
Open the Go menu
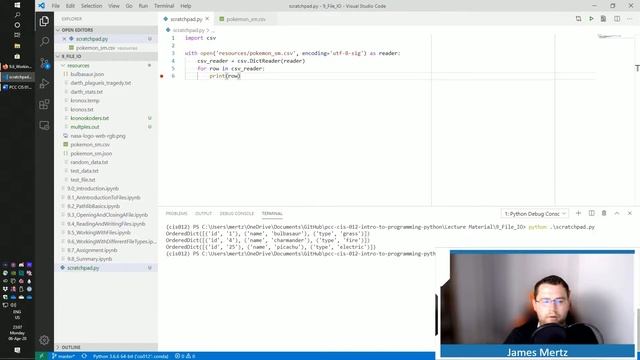pos(129,6)
